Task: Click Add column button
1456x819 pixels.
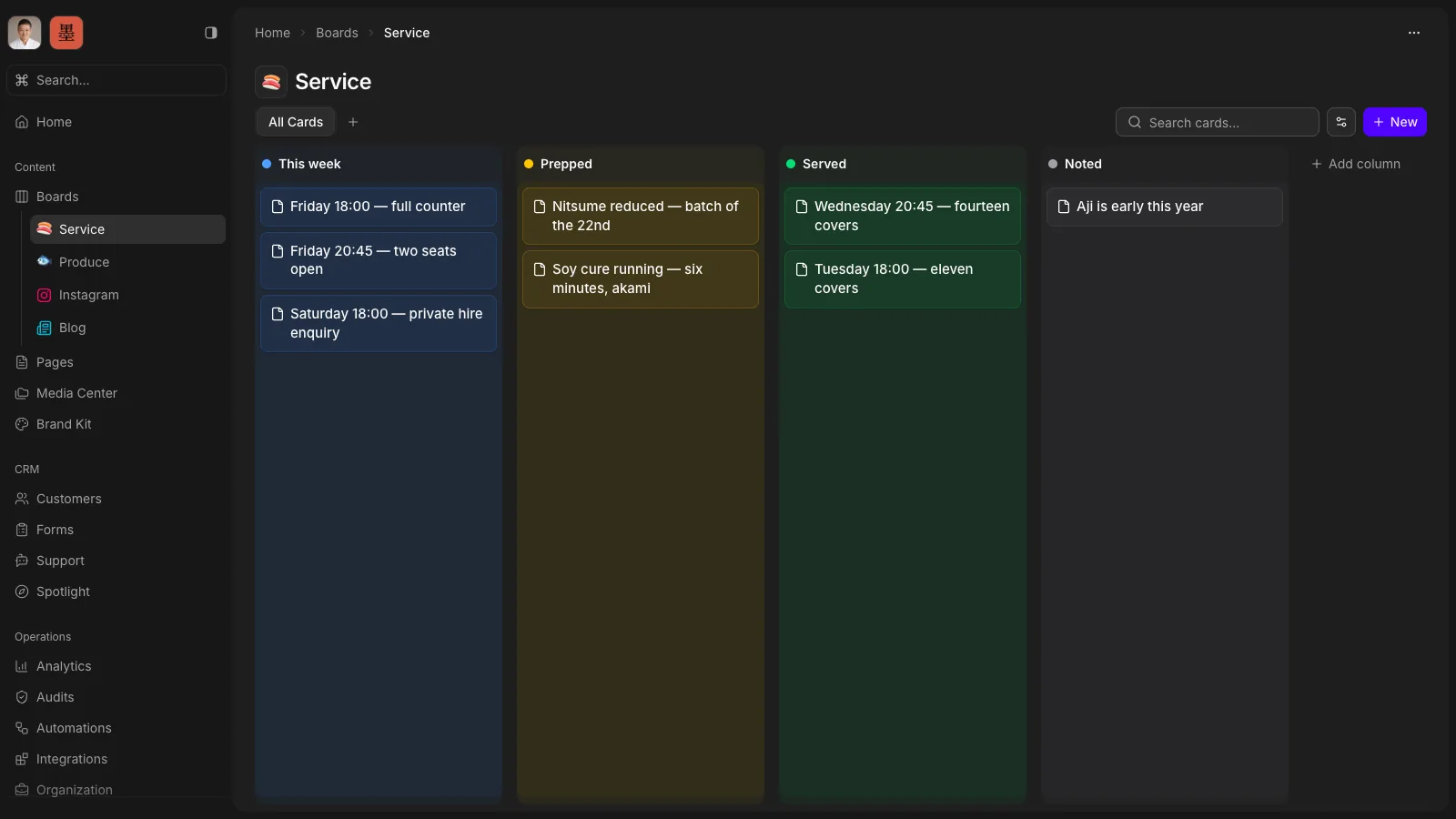Action: click(x=1356, y=164)
